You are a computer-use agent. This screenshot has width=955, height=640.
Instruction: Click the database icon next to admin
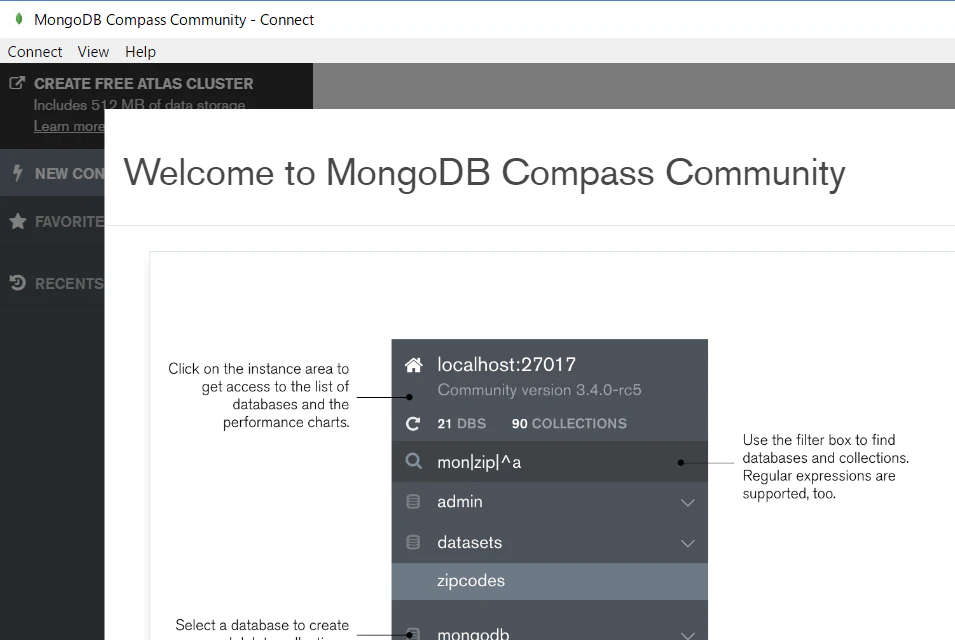413,502
